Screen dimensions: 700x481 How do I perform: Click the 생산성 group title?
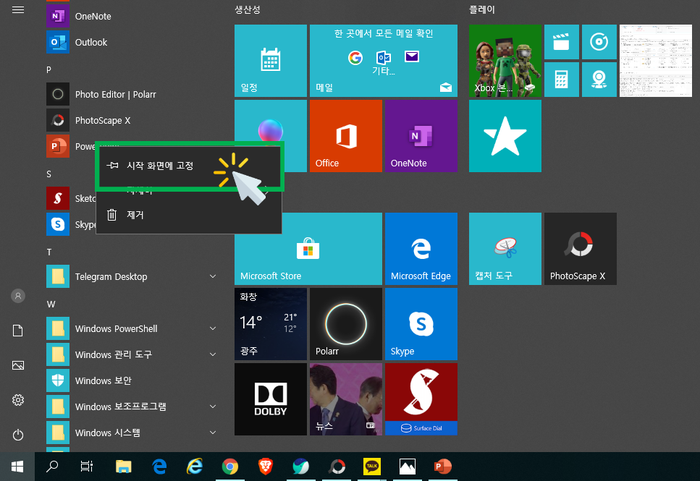(x=248, y=9)
